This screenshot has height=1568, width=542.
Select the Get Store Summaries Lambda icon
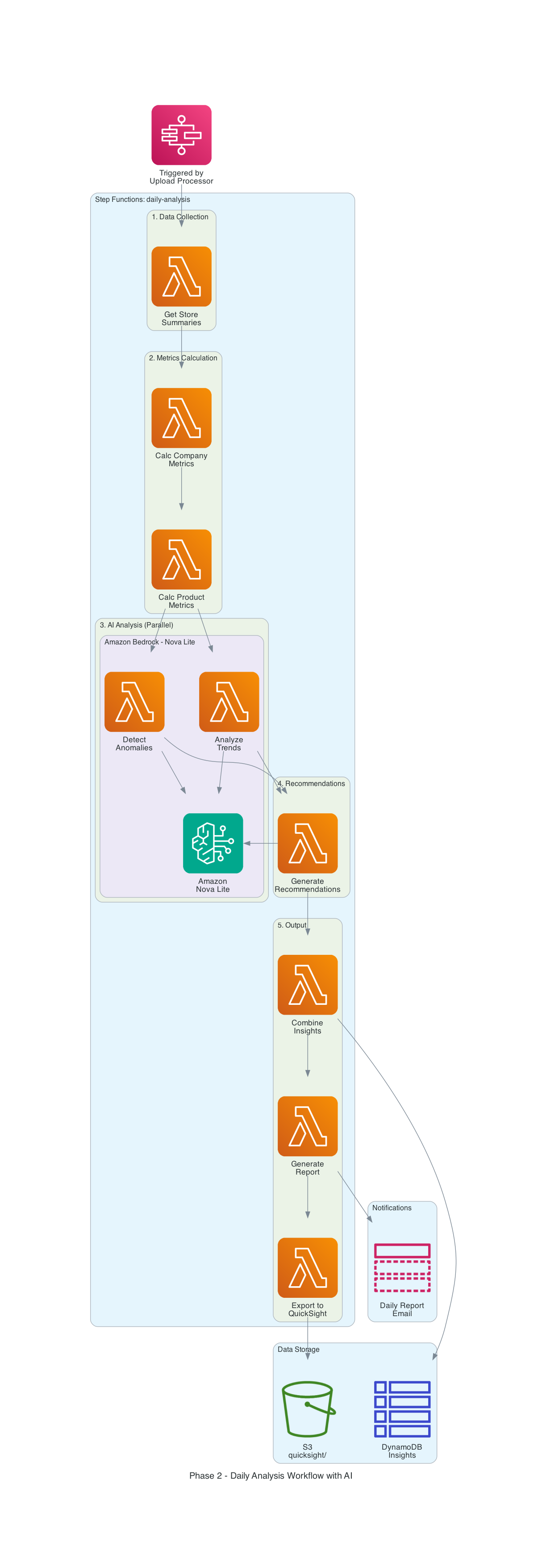181,276
